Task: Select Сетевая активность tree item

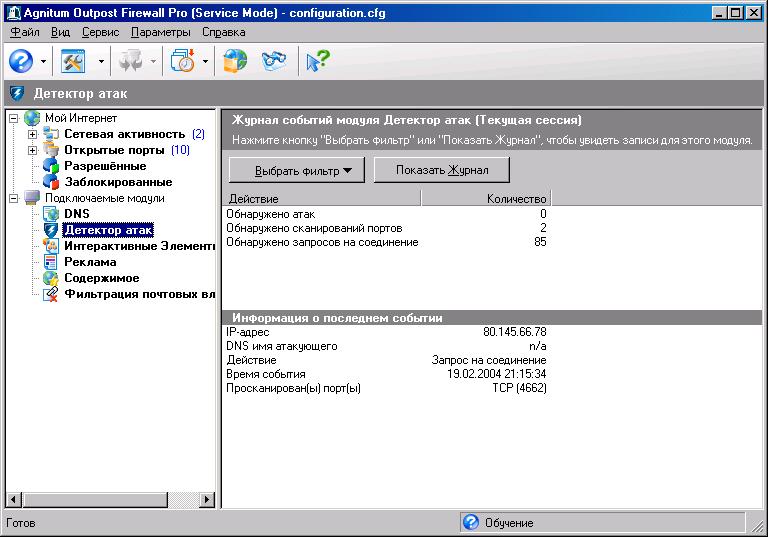Action: 124,134
